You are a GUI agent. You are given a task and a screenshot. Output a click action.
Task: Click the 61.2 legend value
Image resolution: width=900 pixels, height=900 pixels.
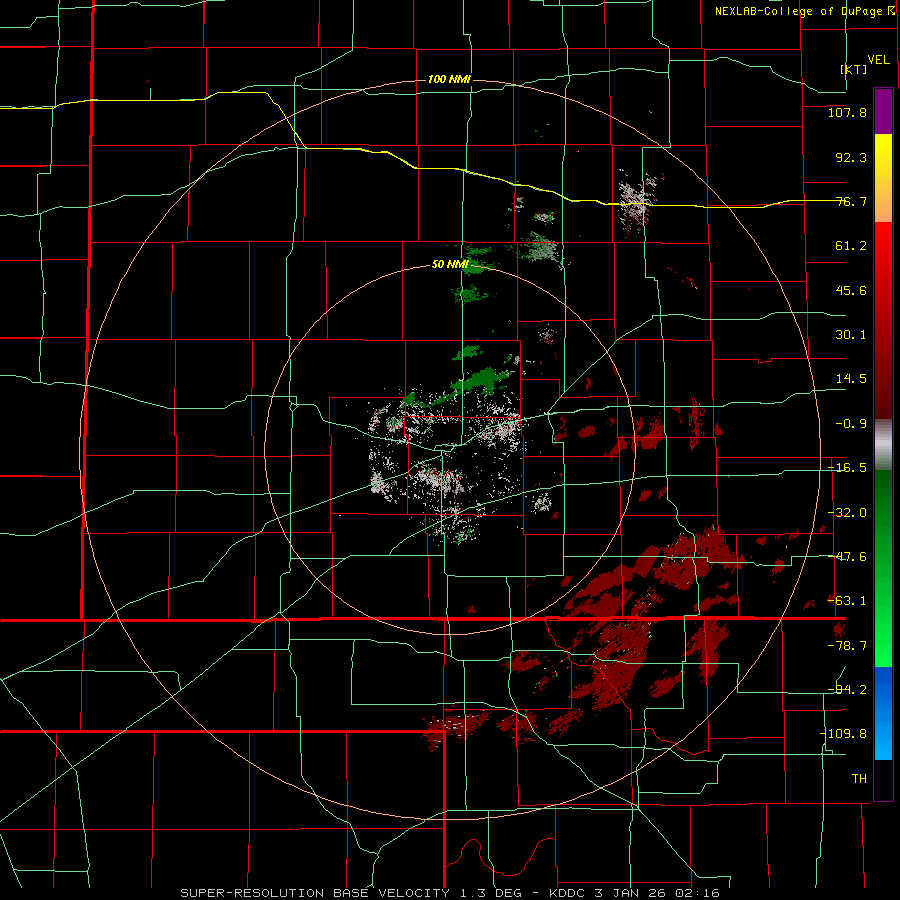[851, 246]
